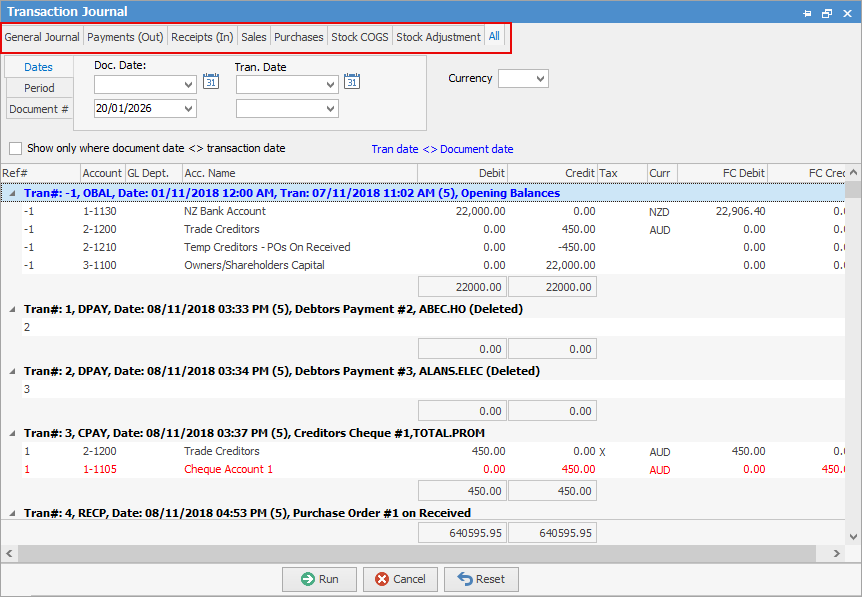Click the Run button
The image size is (862, 597).
(319, 579)
